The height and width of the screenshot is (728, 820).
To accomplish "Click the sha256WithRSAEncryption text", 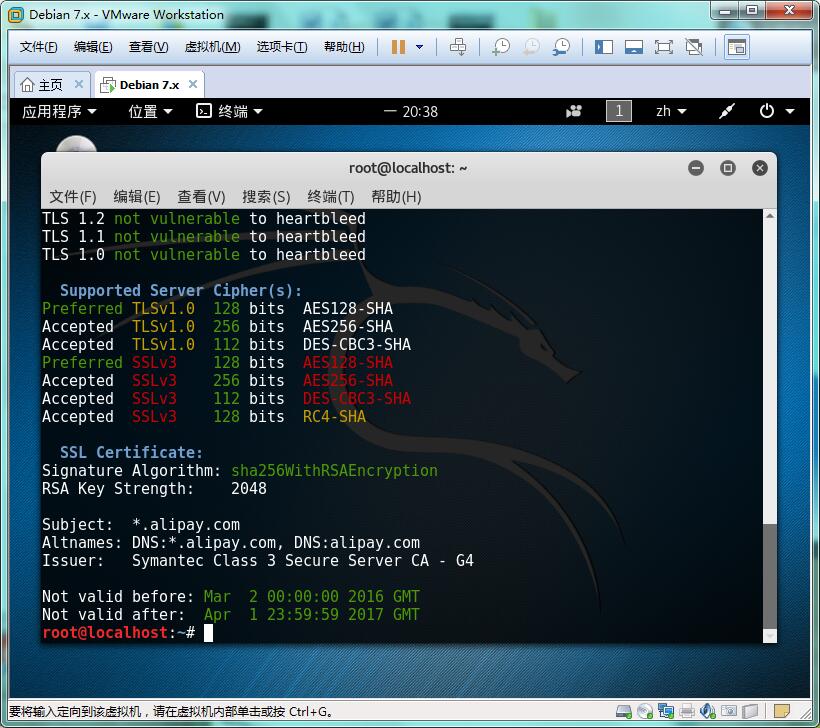I will pos(334,471).
